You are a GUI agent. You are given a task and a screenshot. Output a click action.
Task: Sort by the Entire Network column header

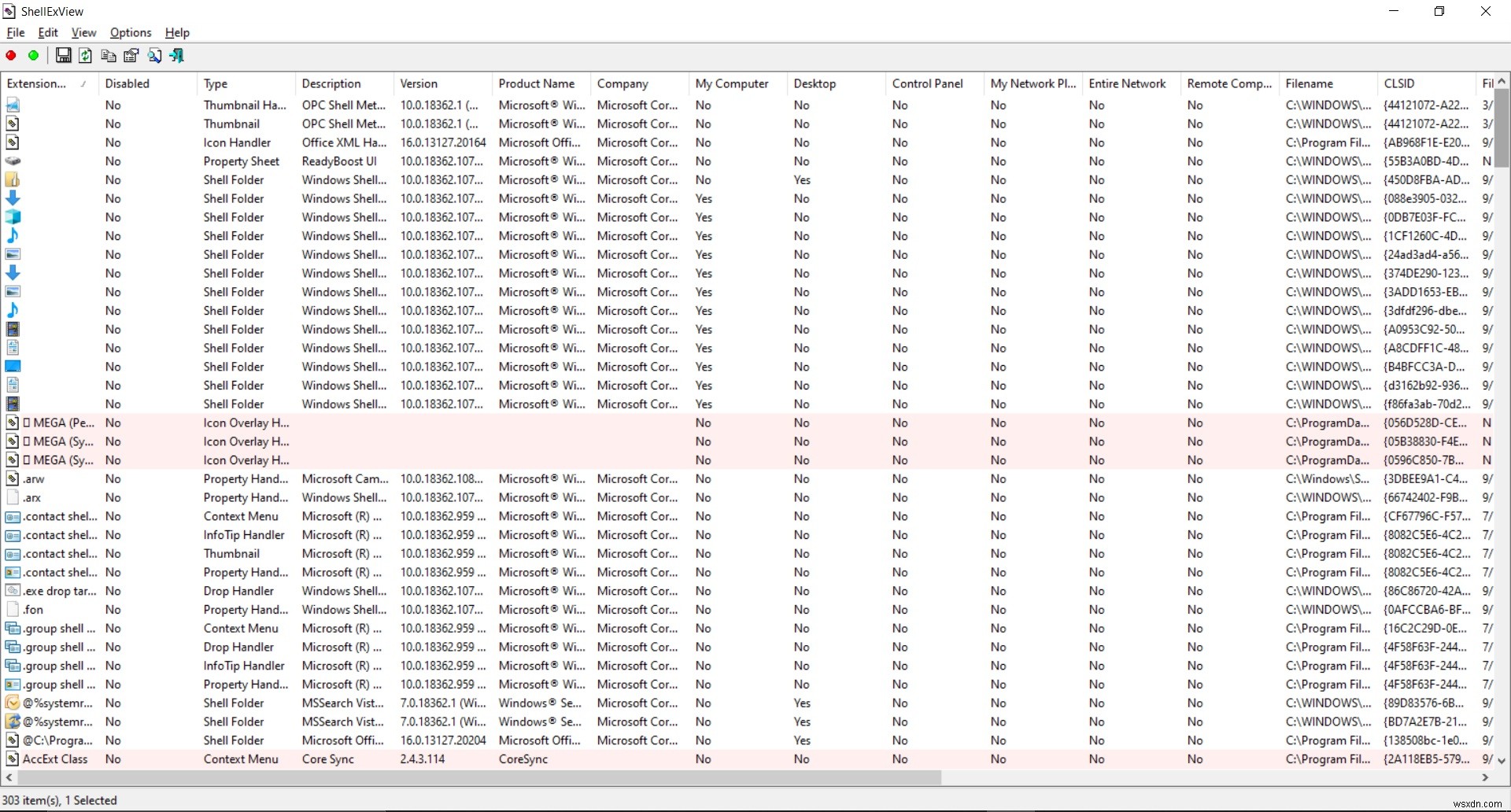[1131, 83]
